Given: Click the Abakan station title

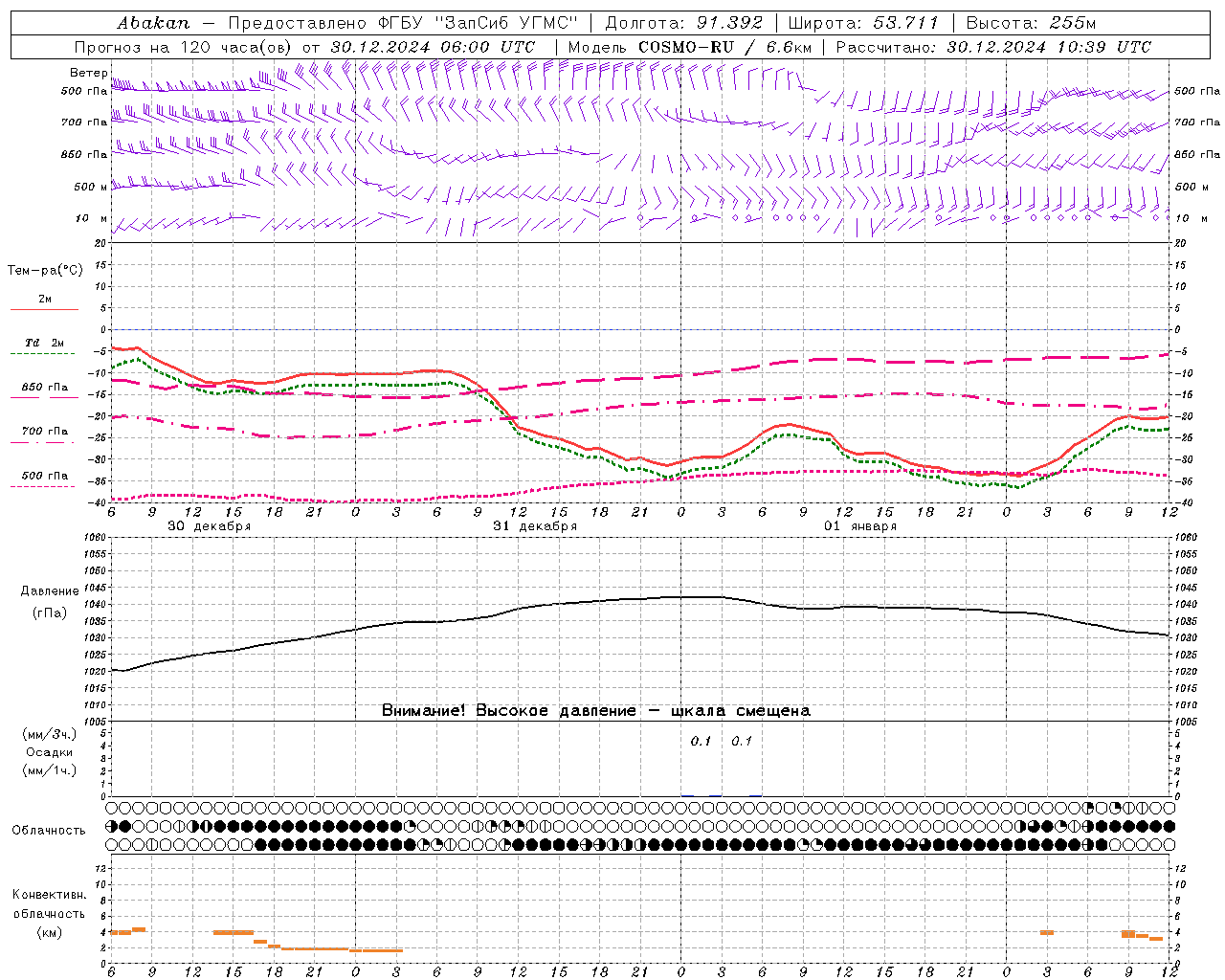Looking at the screenshot, I should pos(153,23).
